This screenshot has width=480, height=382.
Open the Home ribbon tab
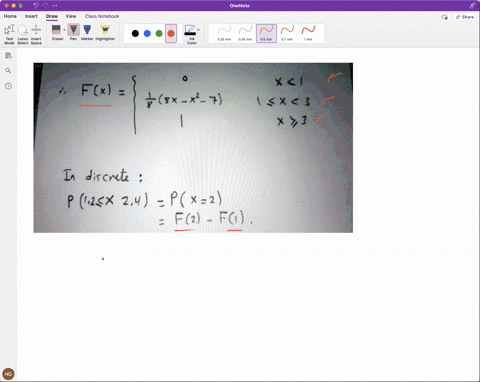click(10, 16)
